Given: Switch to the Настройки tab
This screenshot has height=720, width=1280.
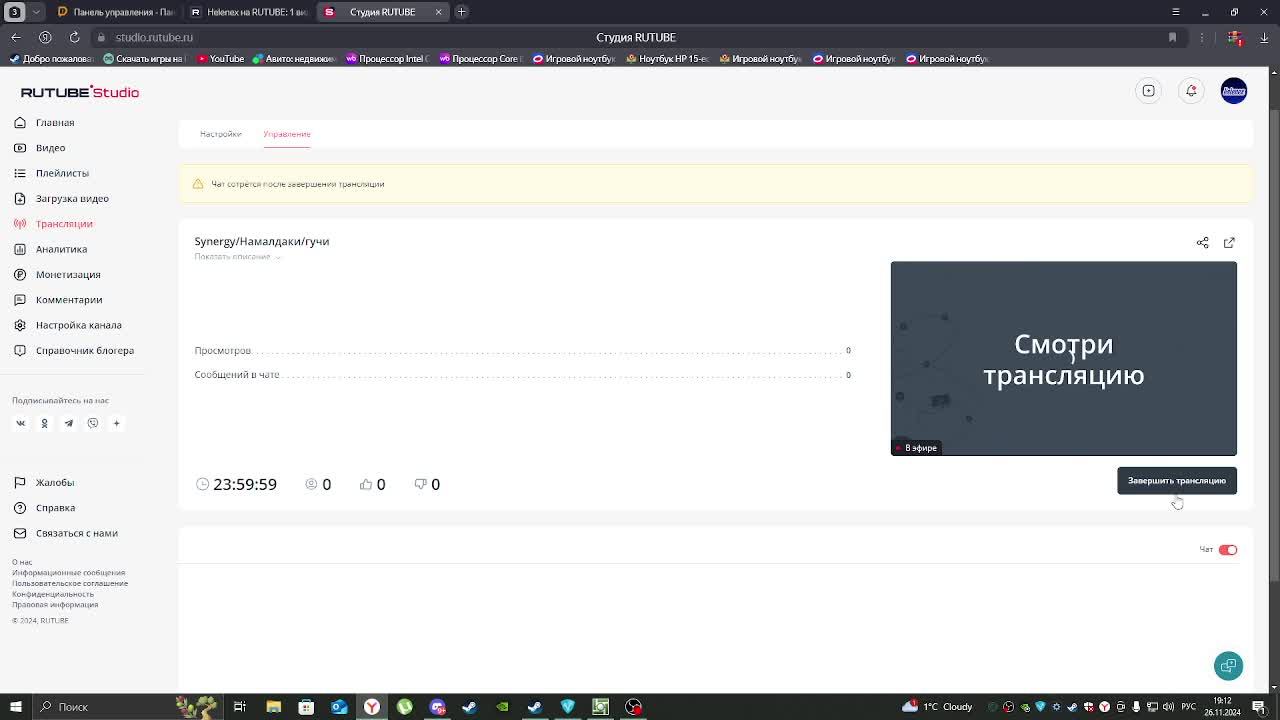Looking at the screenshot, I should tap(220, 134).
